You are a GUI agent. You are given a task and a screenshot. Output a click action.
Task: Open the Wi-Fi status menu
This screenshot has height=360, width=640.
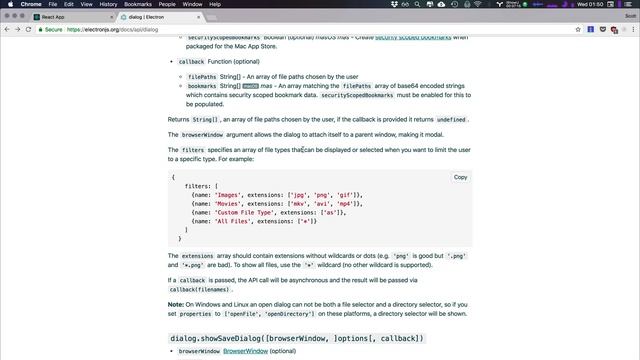pos(478,4)
